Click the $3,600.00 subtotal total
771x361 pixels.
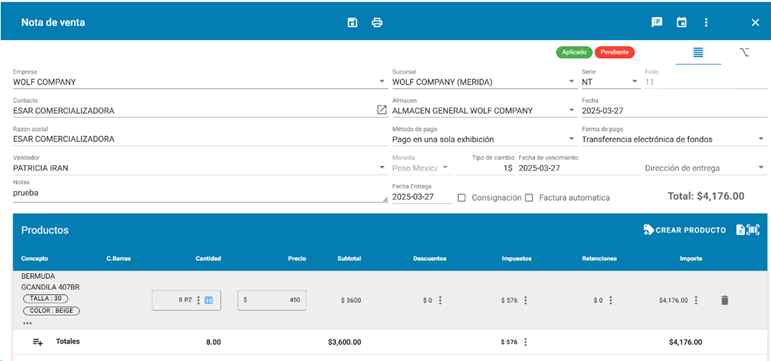pyautogui.click(x=344, y=342)
